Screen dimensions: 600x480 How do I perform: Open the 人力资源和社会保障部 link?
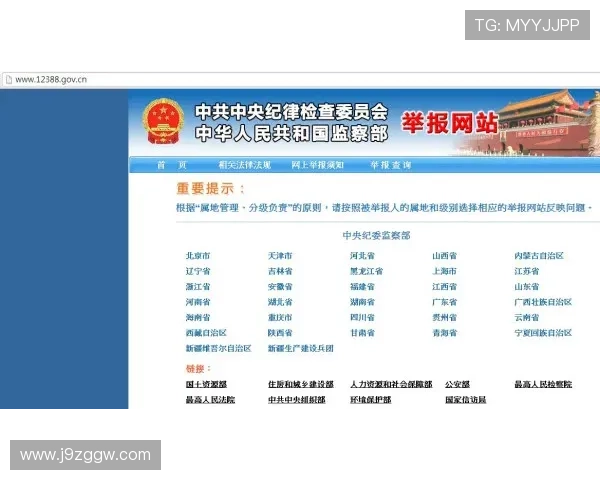click(391, 384)
